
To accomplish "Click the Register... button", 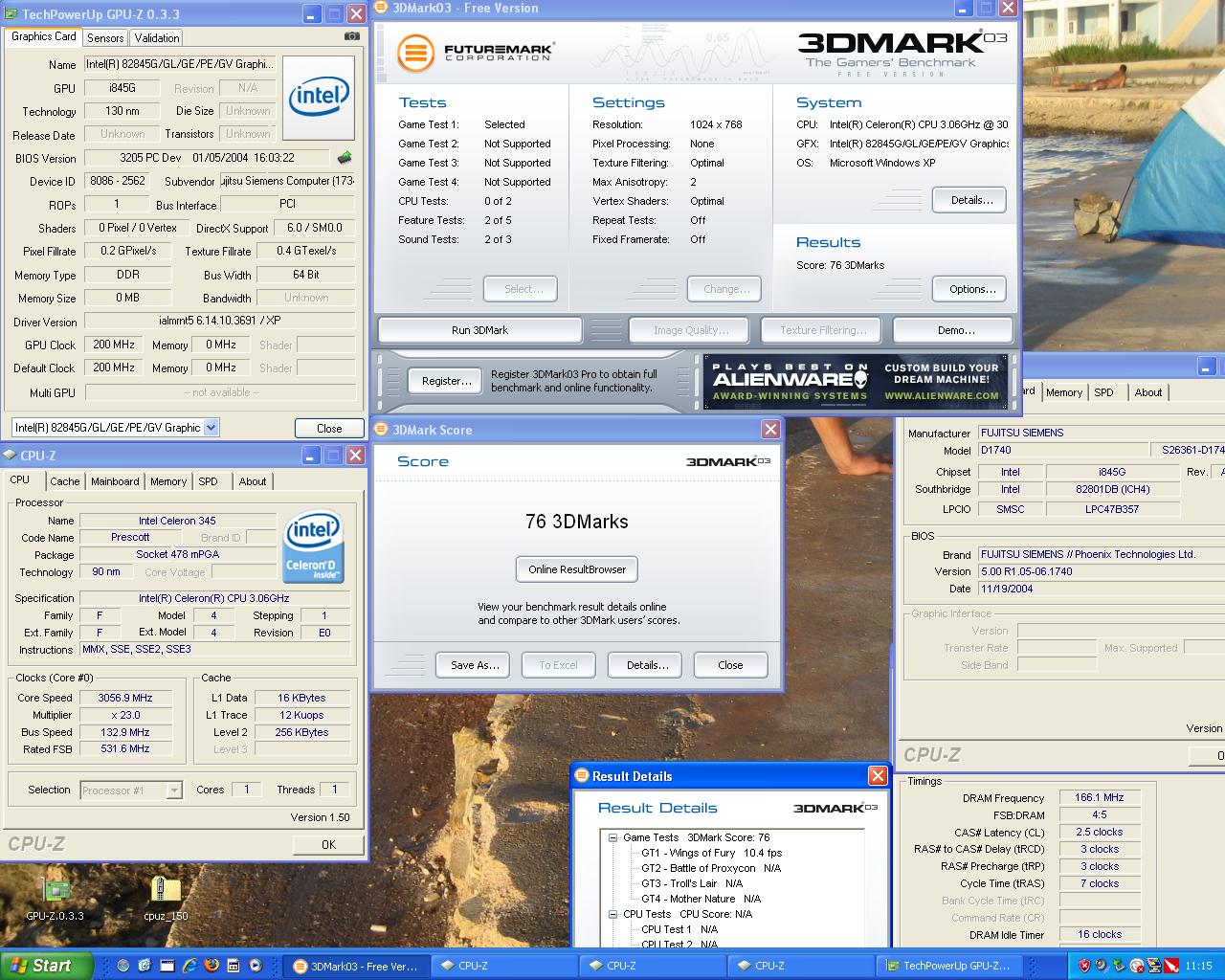I will 447,381.
